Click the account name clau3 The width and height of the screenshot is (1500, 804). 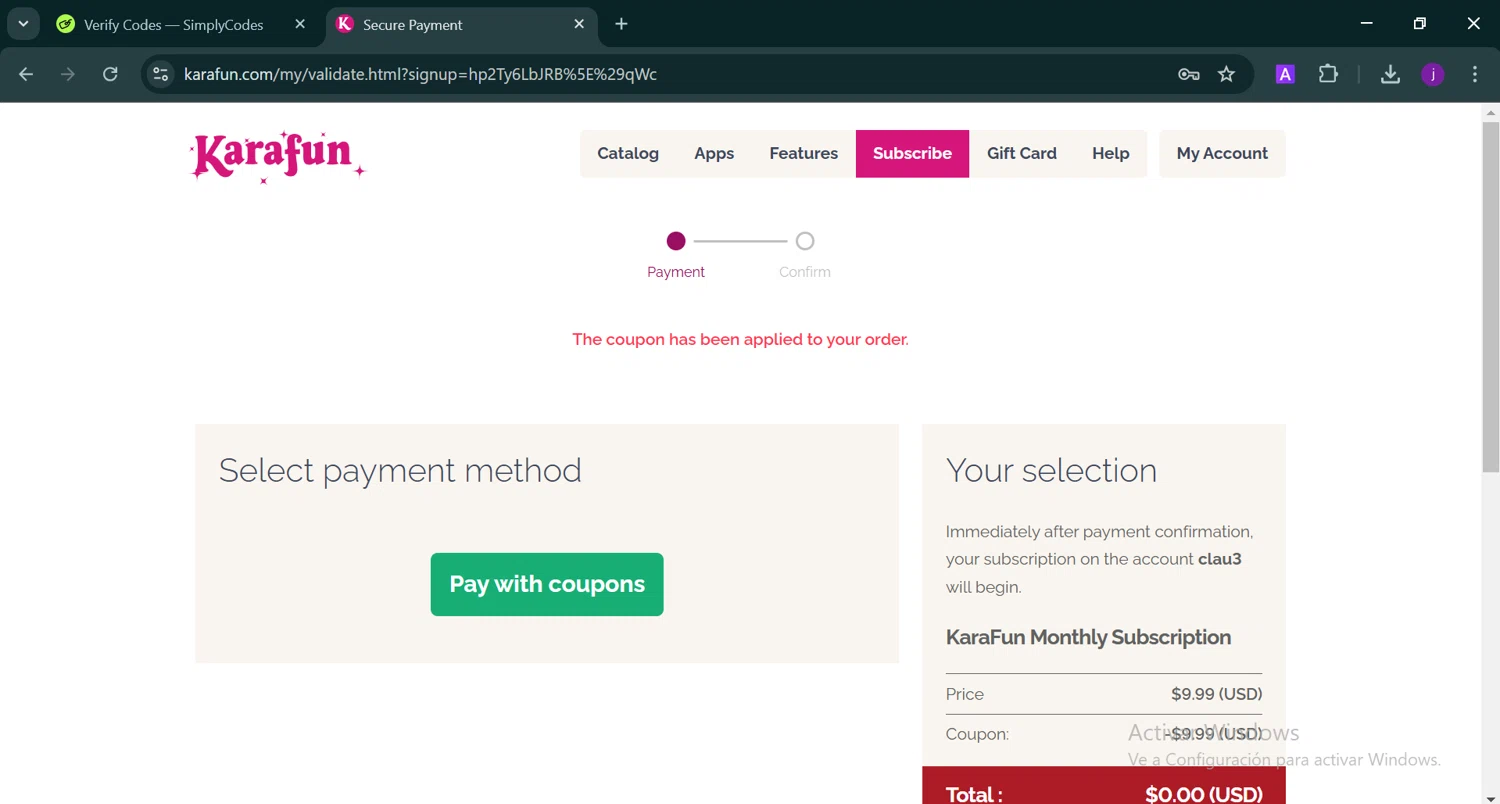(1220, 559)
